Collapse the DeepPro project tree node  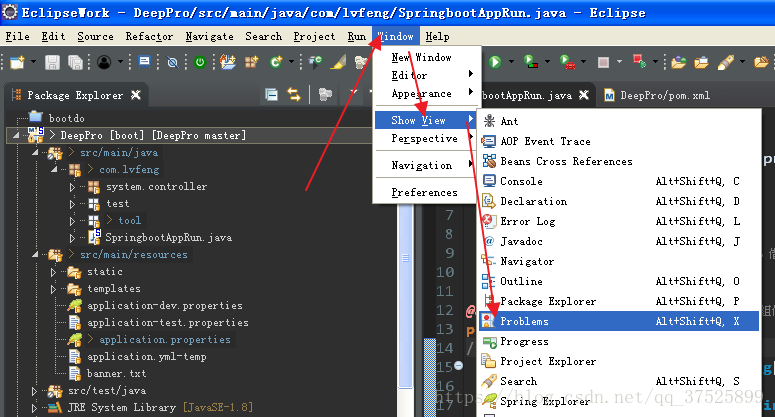point(16,135)
